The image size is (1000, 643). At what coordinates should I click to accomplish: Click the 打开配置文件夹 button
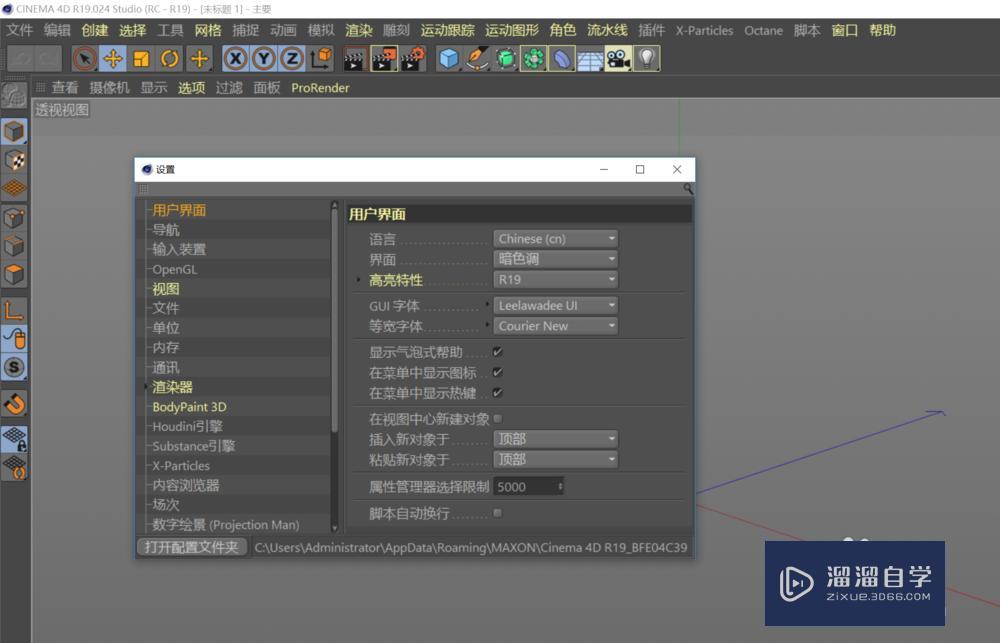(191, 547)
